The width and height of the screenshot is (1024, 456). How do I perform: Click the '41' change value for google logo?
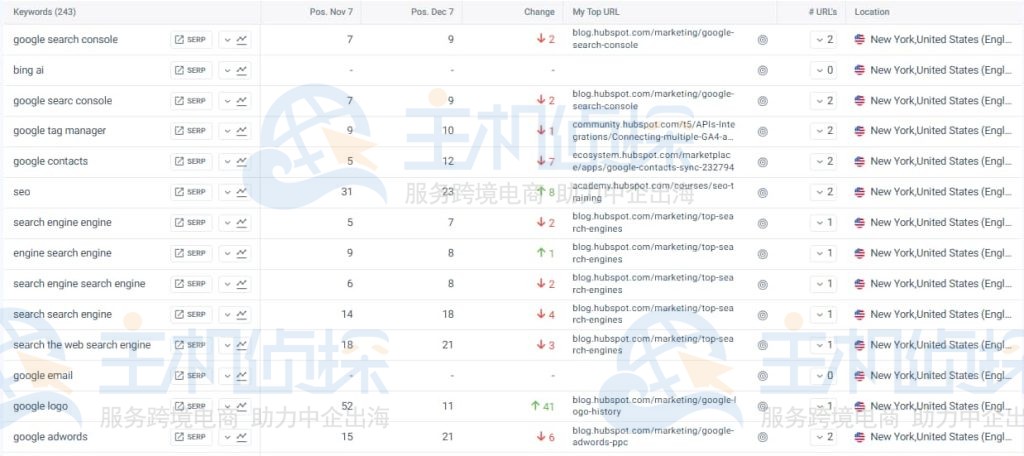549,406
